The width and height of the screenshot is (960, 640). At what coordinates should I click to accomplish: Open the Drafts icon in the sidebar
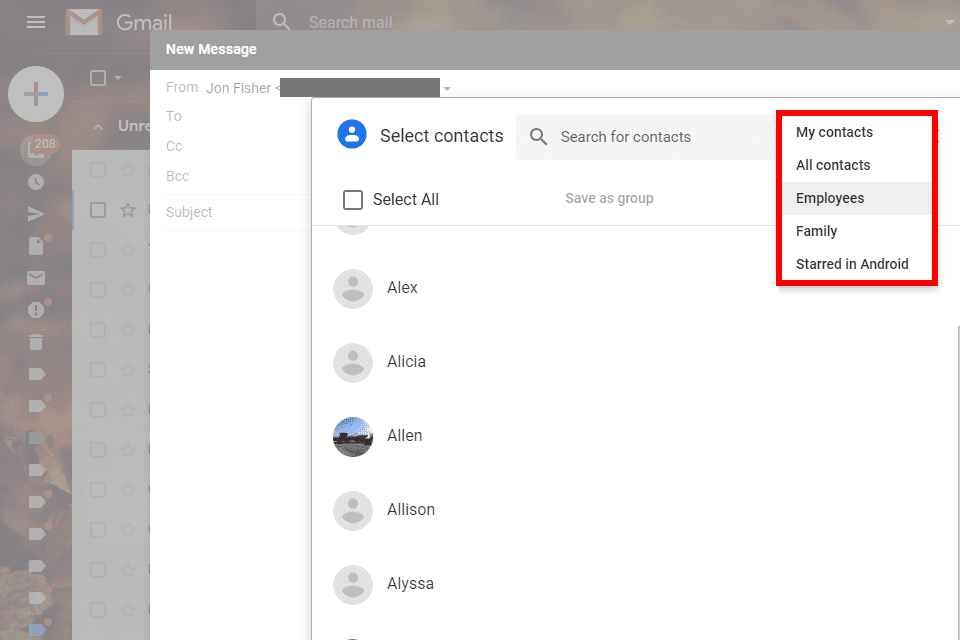coord(36,246)
